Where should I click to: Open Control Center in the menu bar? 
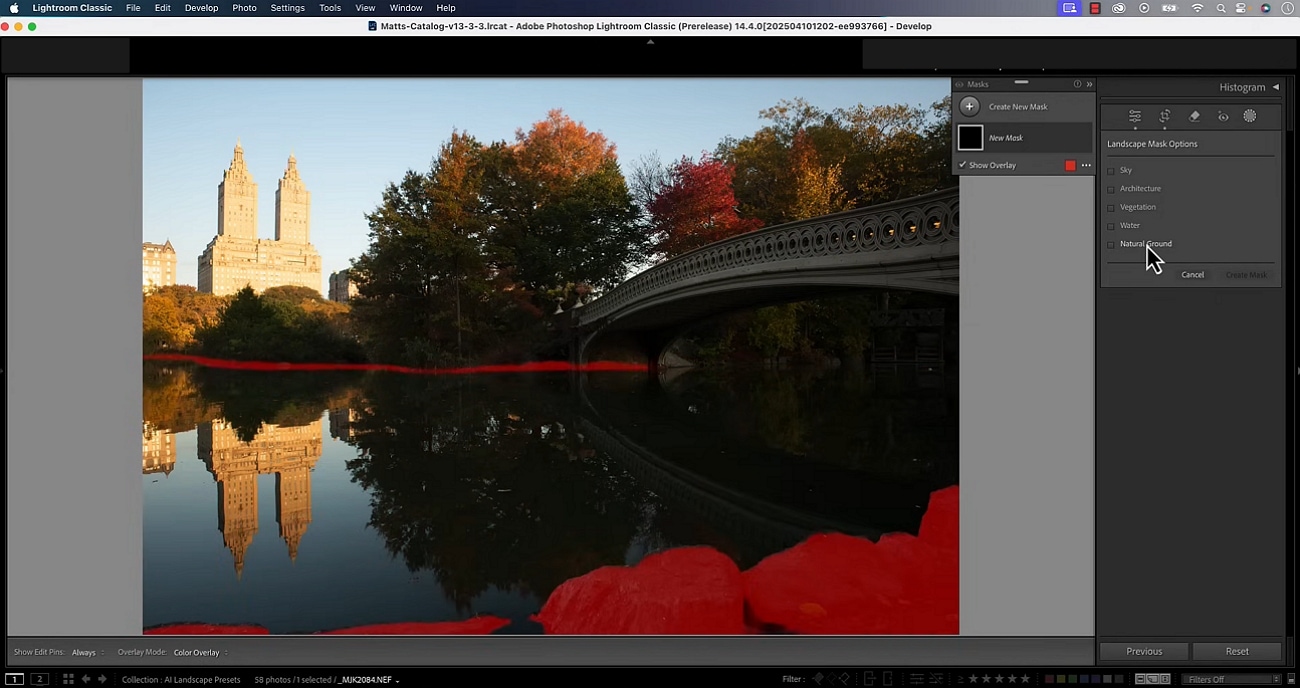coord(1243,8)
